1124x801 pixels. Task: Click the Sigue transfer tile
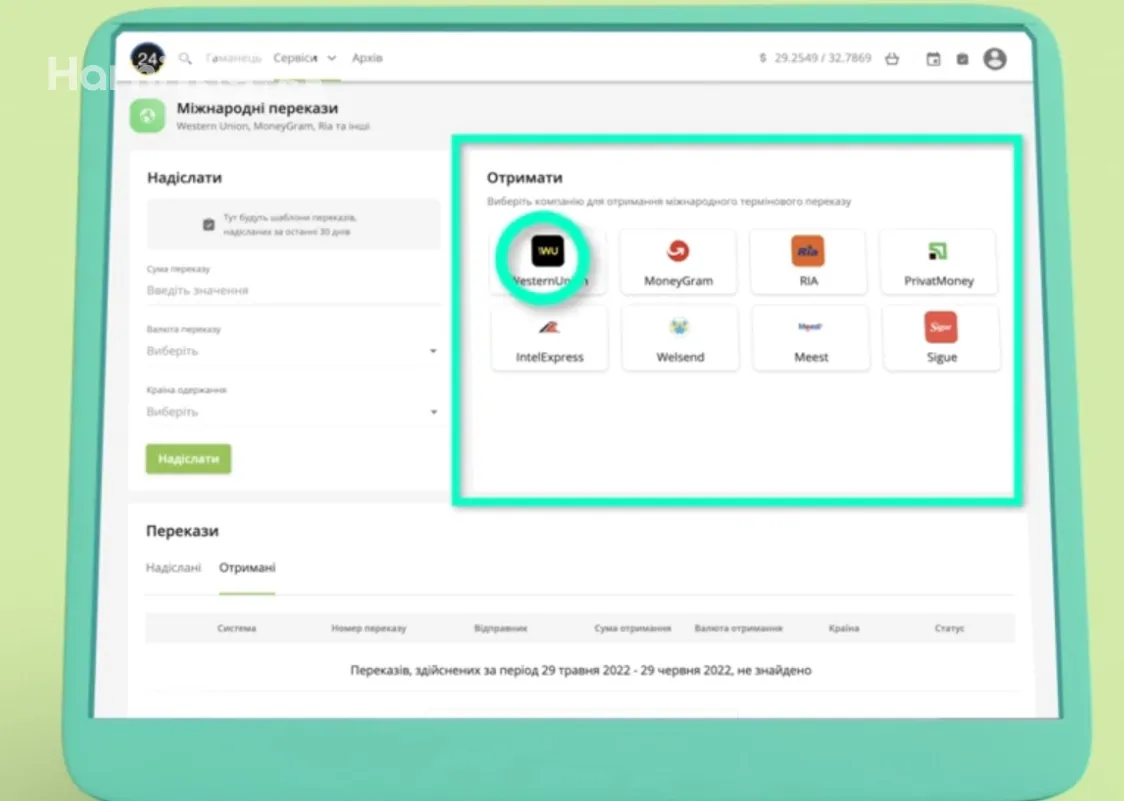coord(941,339)
